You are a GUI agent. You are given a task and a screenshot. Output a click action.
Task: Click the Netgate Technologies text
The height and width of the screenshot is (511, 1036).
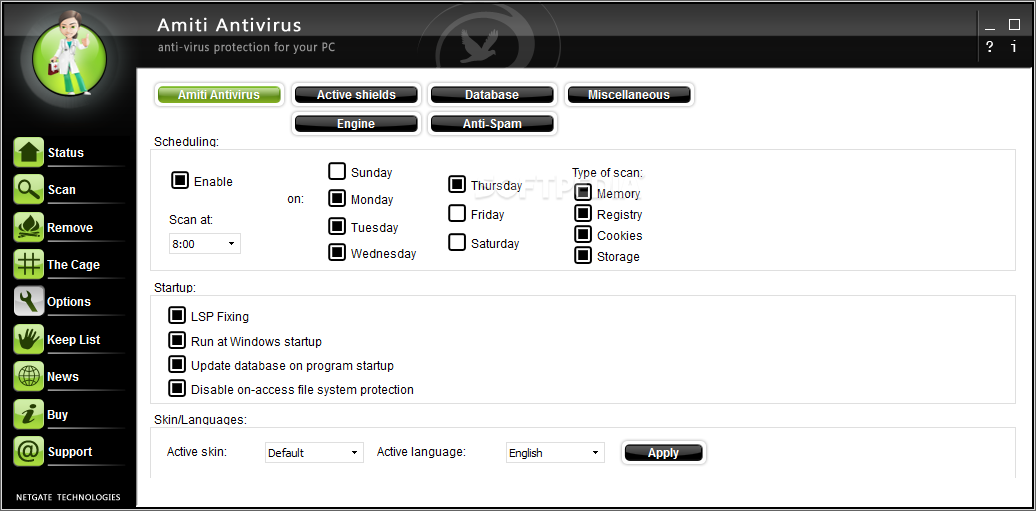[x=68, y=496]
